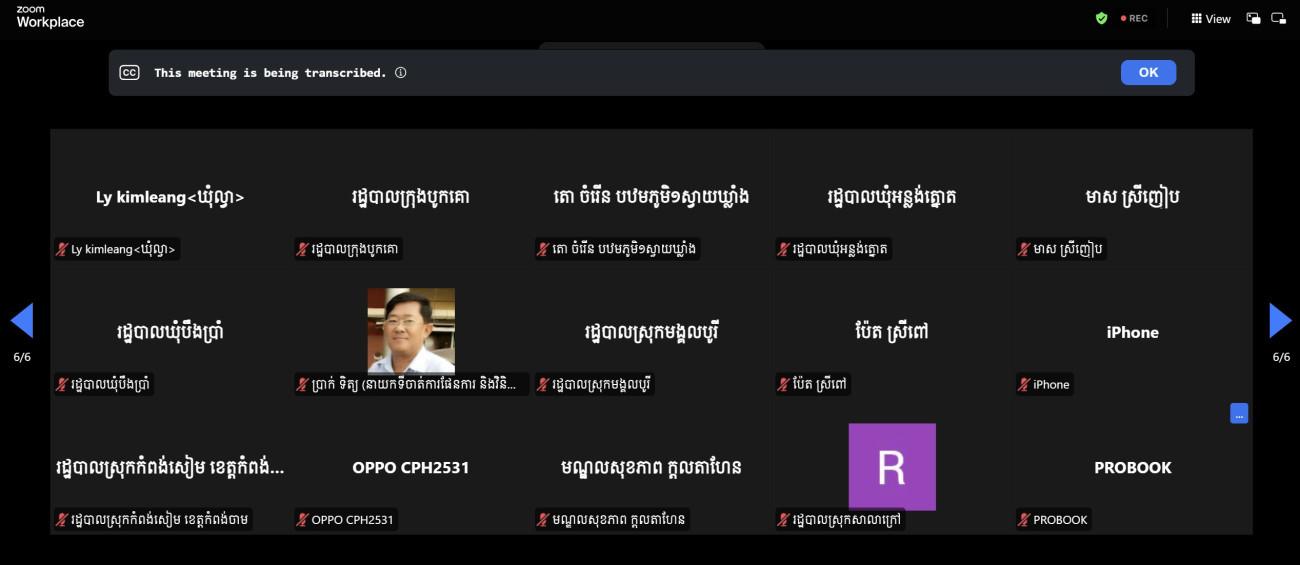Click the muted mic icon for iPhone

pos(1024,385)
